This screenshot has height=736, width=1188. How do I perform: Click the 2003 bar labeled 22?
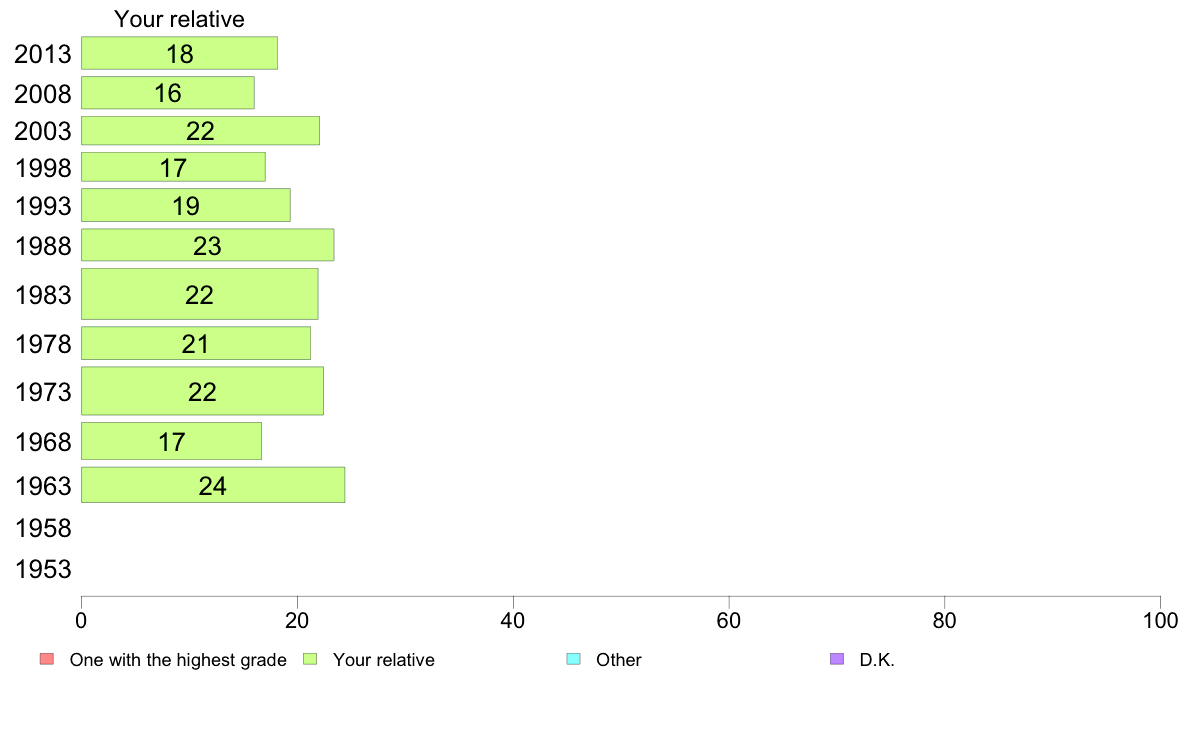(x=201, y=130)
